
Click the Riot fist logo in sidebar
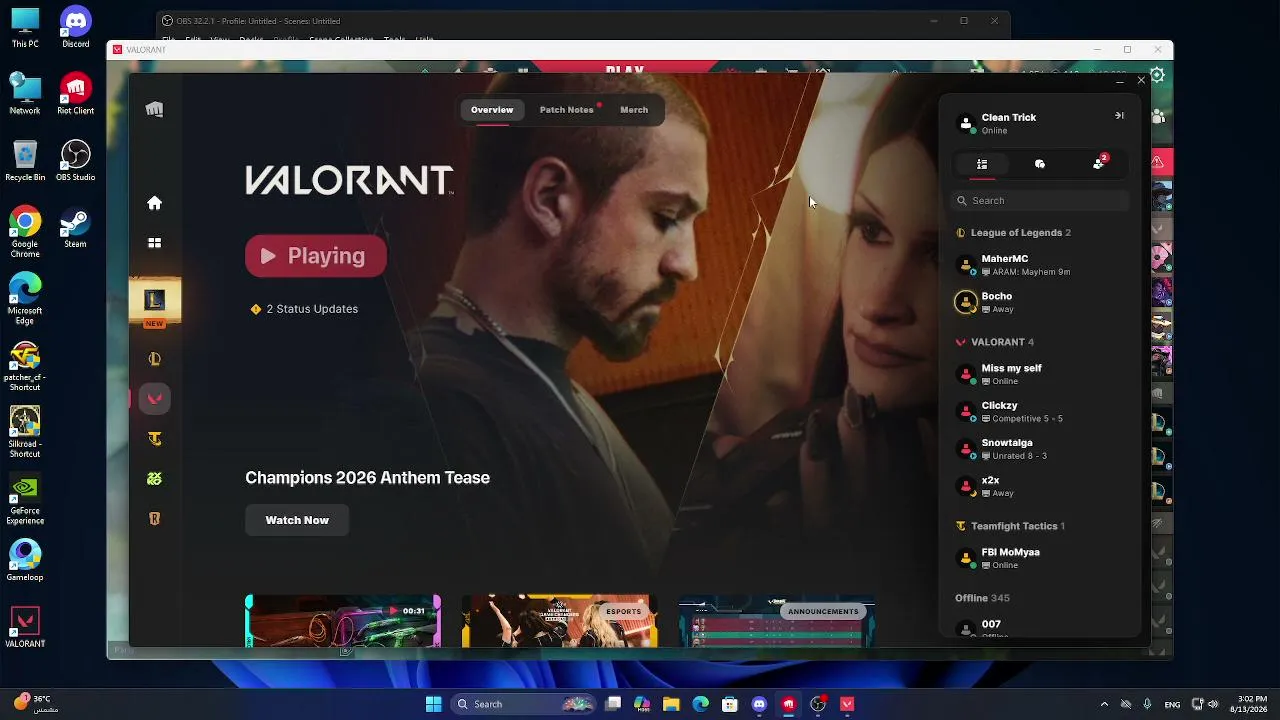(x=154, y=110)
